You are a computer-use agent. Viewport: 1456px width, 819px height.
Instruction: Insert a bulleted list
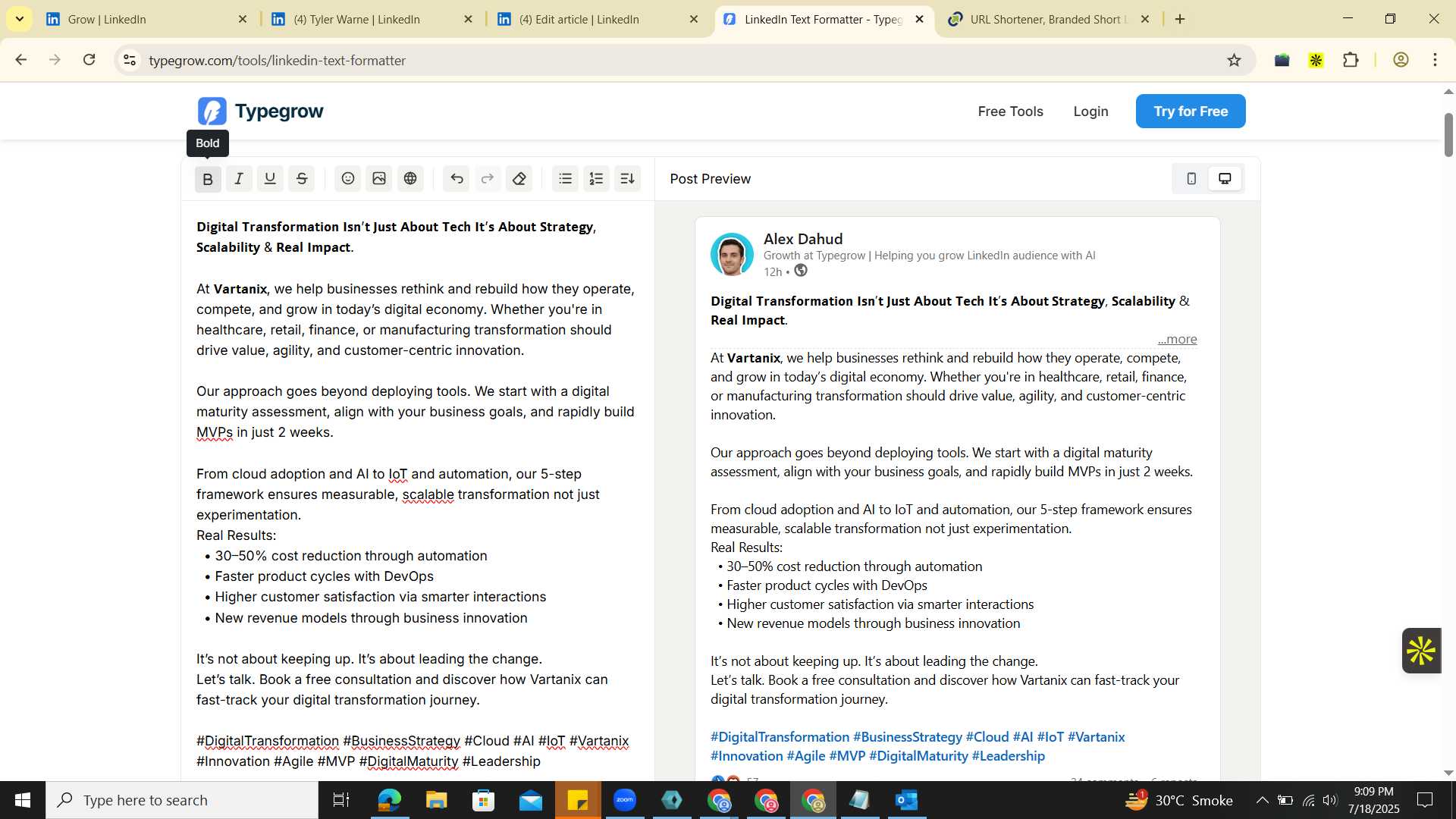point(566,179)
